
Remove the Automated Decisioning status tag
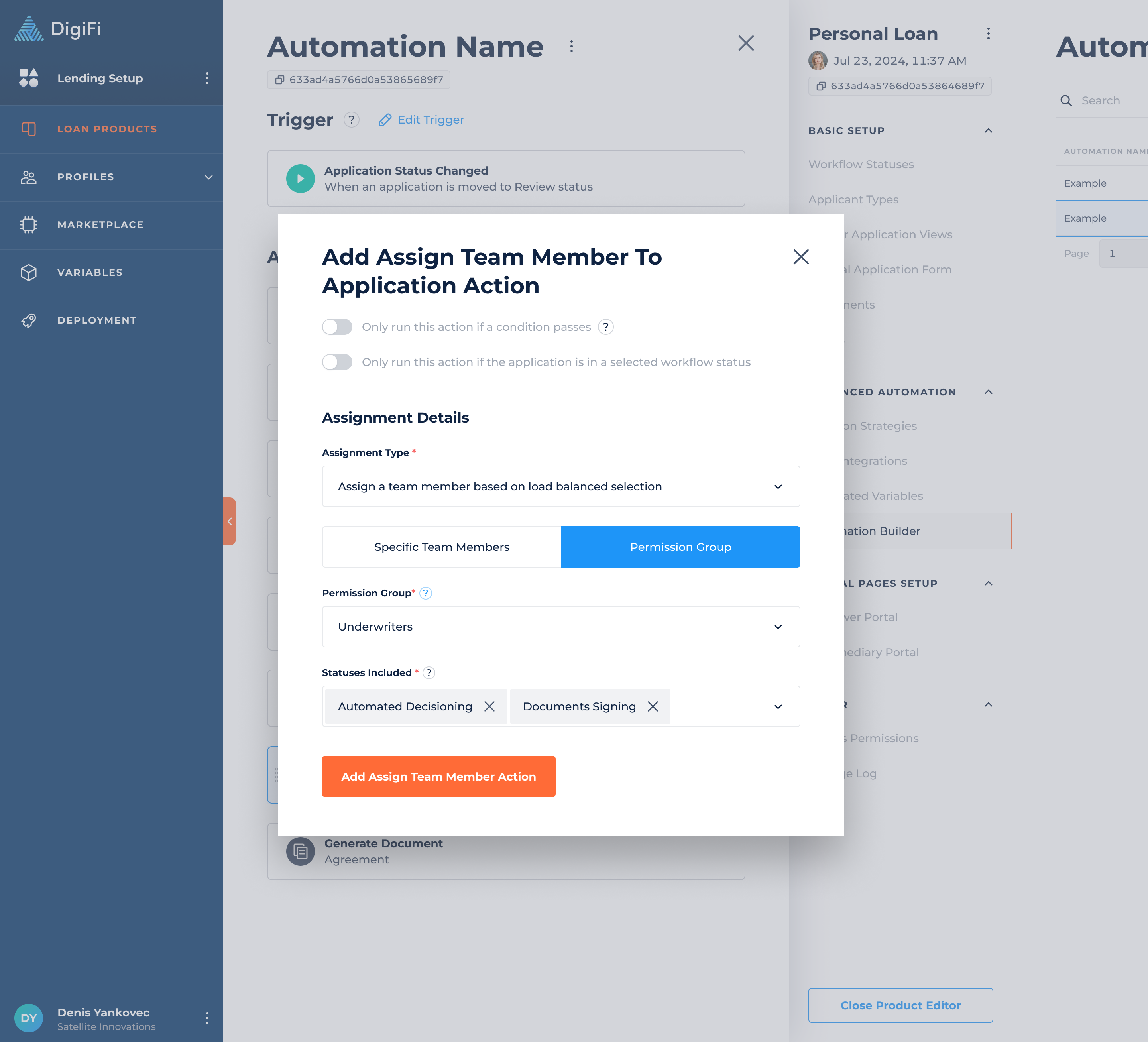[489, 706]
